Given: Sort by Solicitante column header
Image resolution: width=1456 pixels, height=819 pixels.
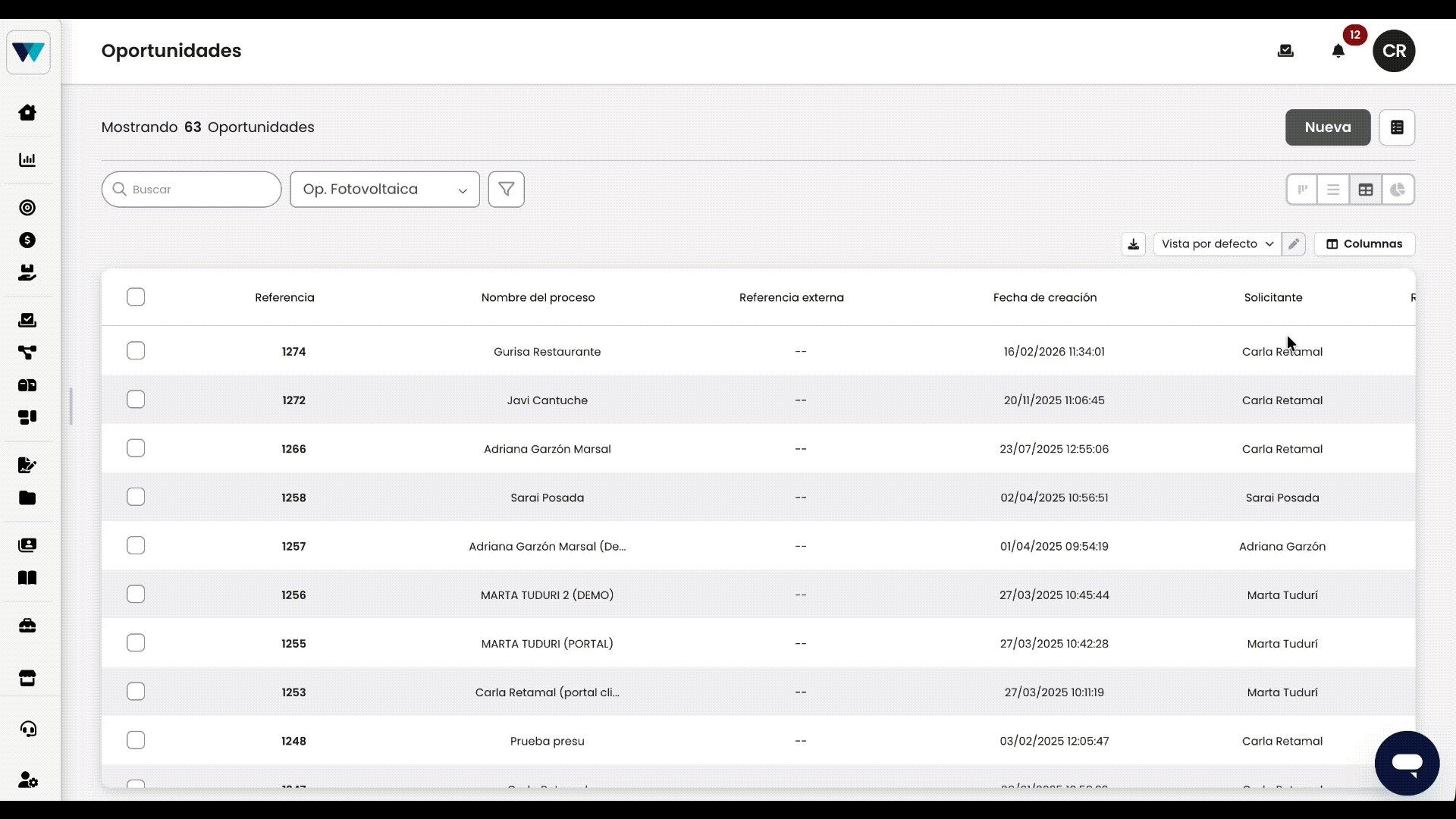Looking at the screenshot, I should pos(1273,297).
